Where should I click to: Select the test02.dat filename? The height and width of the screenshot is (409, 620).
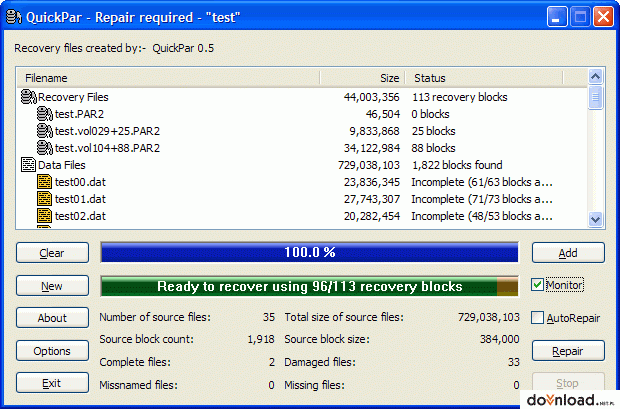pos(80,216)
